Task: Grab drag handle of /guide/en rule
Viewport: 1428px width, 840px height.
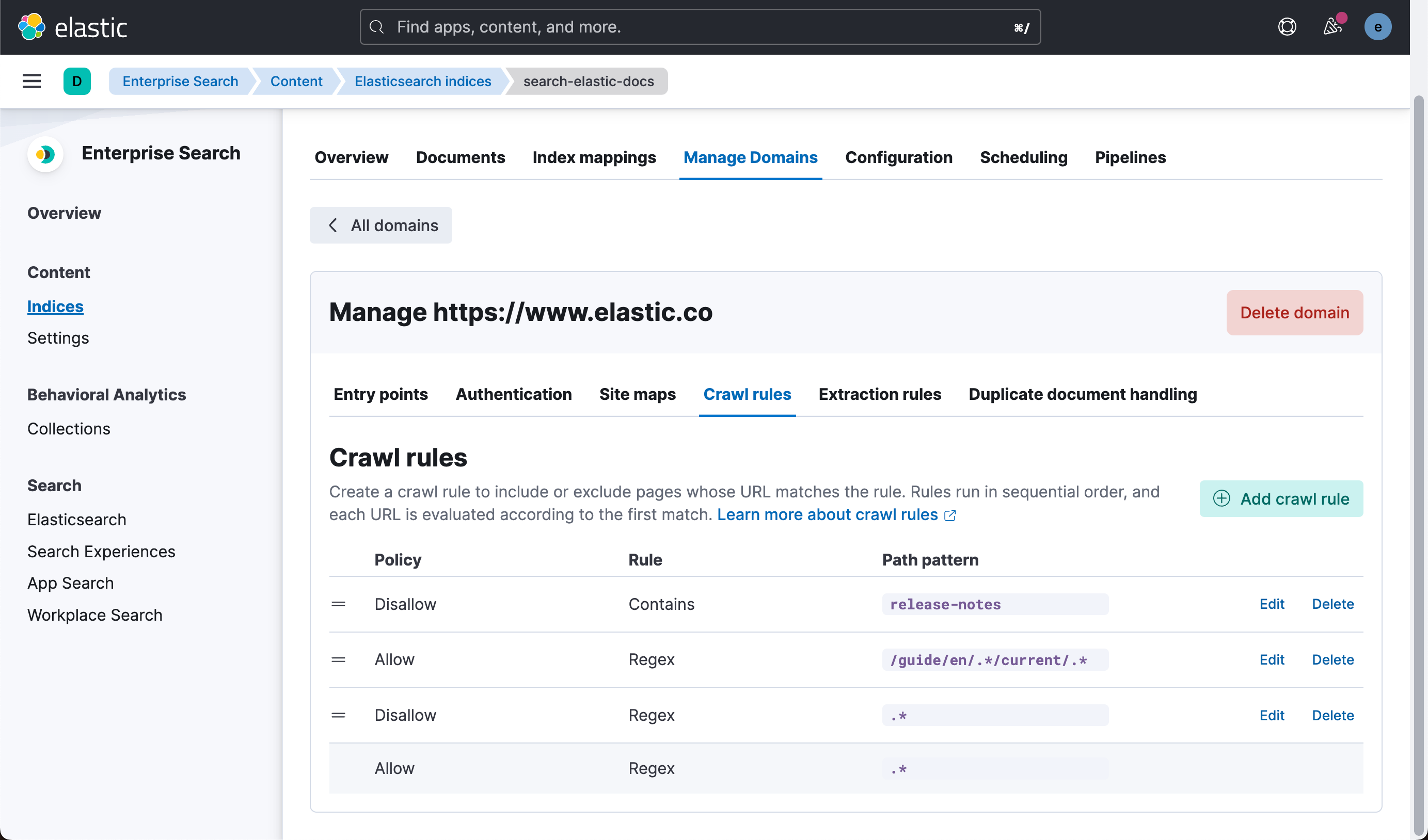Action: pyautogui.click(x=338, y=659)
